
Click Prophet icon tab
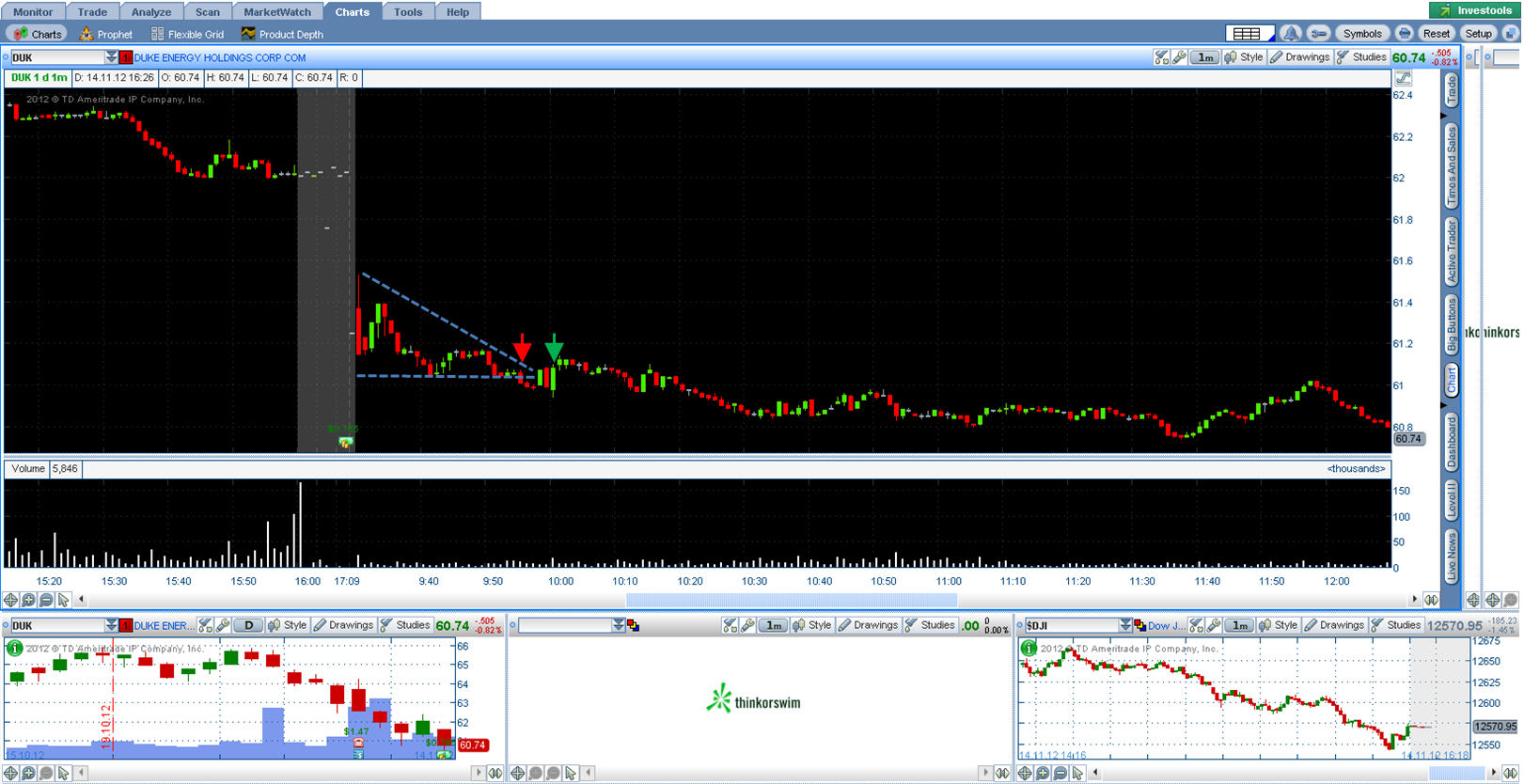point(106,34)
